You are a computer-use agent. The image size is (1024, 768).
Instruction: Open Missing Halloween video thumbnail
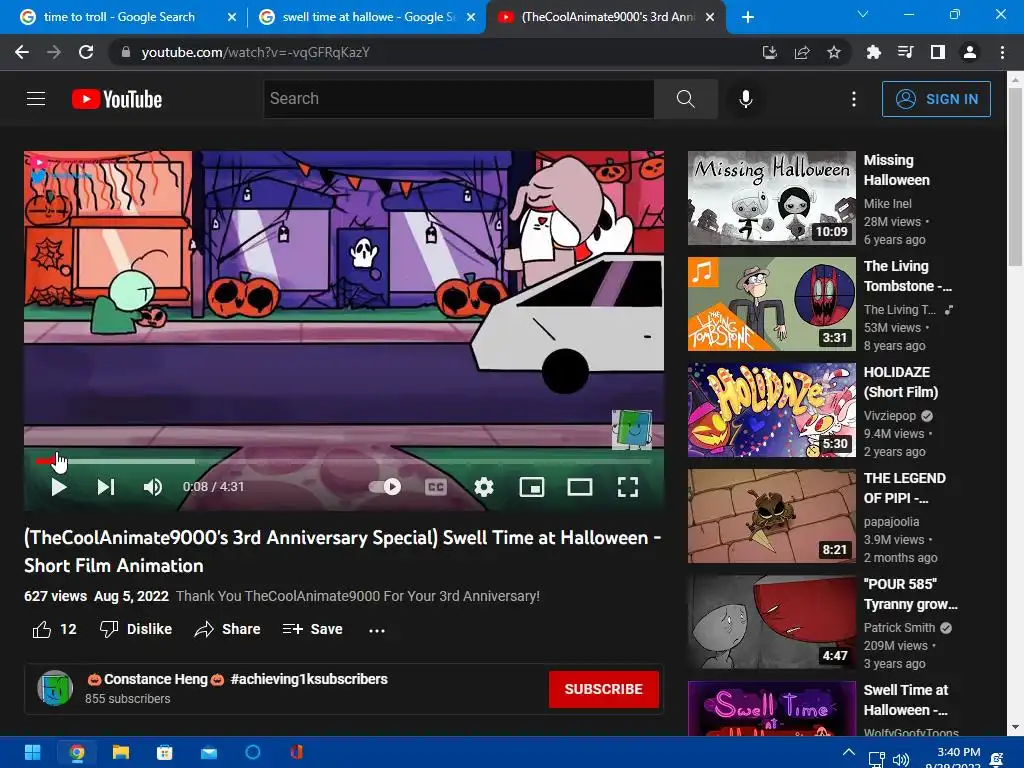pyautogui.click(x=772, y=198)
